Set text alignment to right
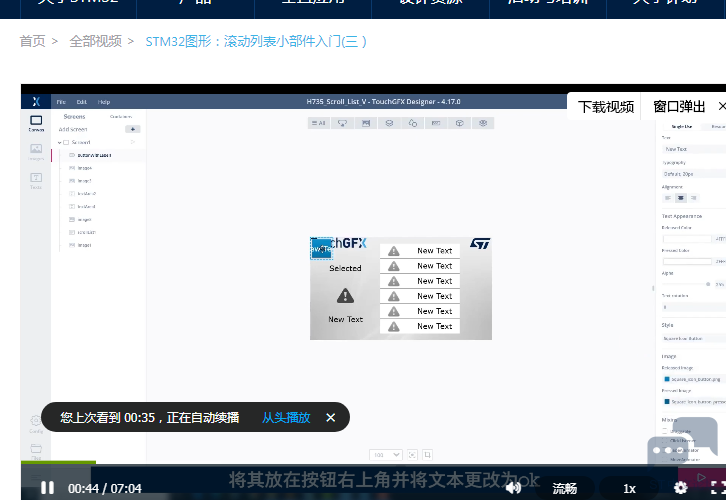 [693, 198]
